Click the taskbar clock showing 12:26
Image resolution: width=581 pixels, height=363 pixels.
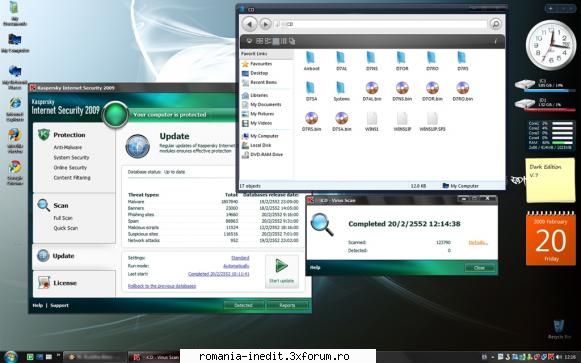point(571,357)
